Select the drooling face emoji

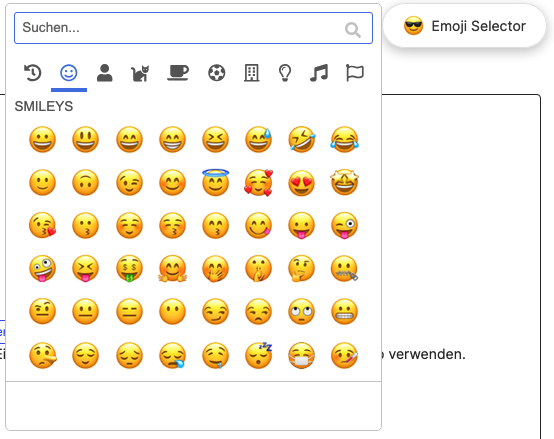[x=216, y=355]
